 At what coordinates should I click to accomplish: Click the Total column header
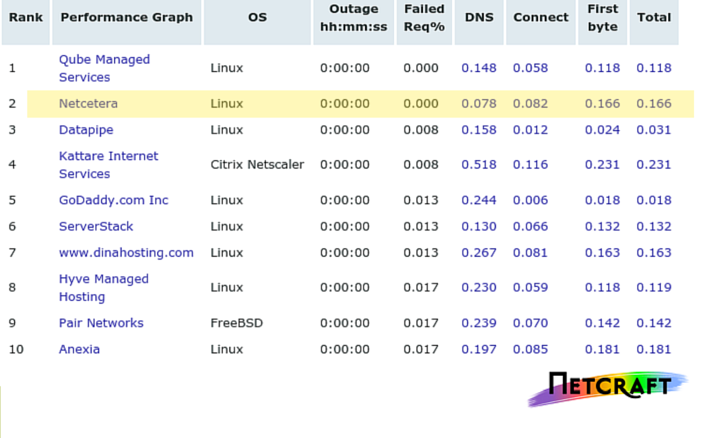tap(654, 22)
